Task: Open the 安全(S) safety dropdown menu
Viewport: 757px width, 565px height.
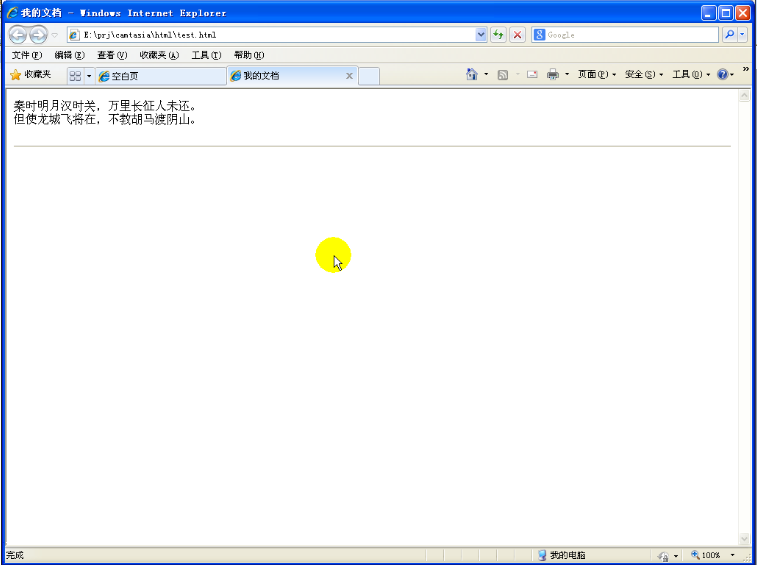Action: click(x=643, y=75)
